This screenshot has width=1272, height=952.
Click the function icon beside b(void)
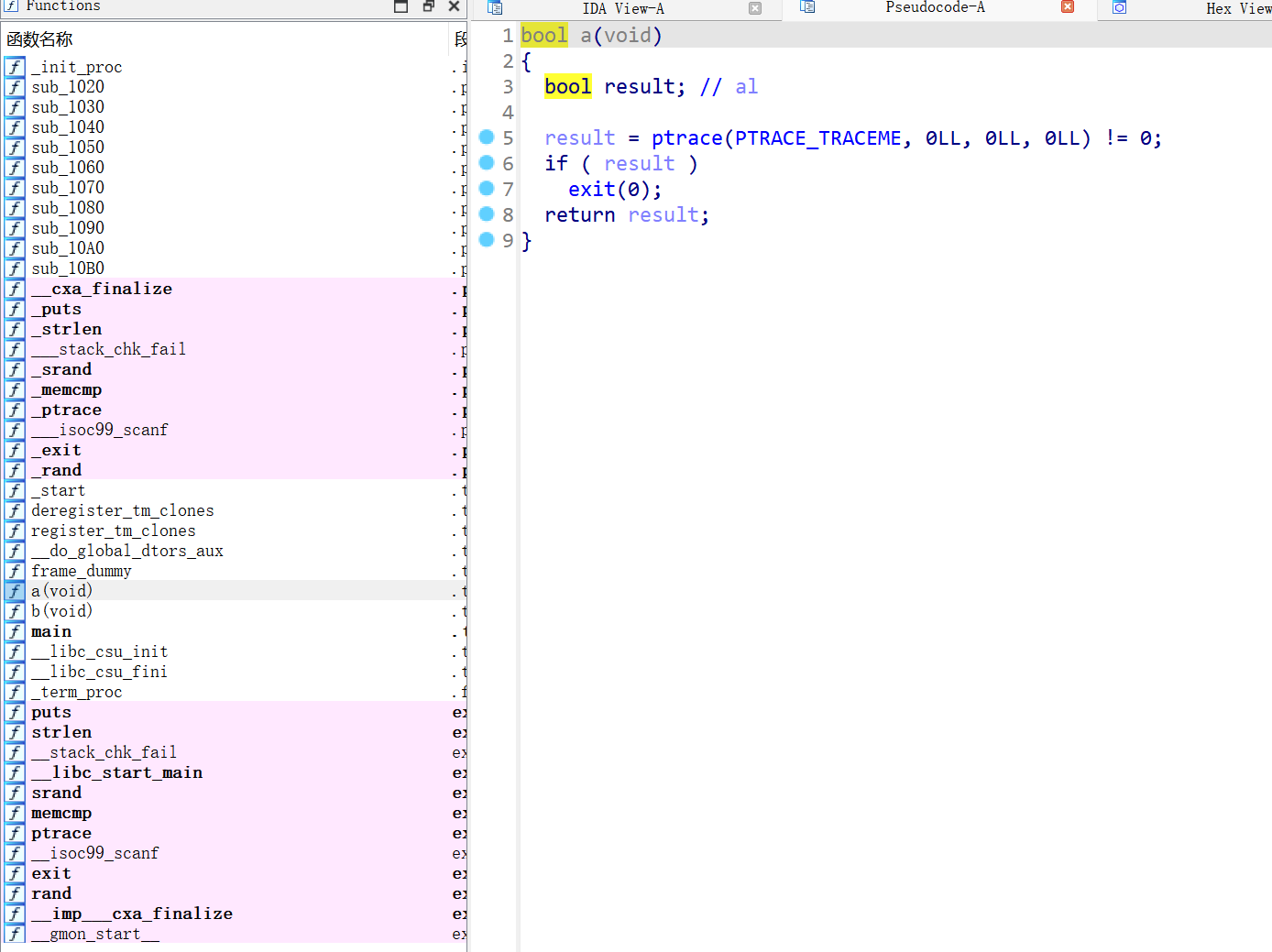point(15,611)
